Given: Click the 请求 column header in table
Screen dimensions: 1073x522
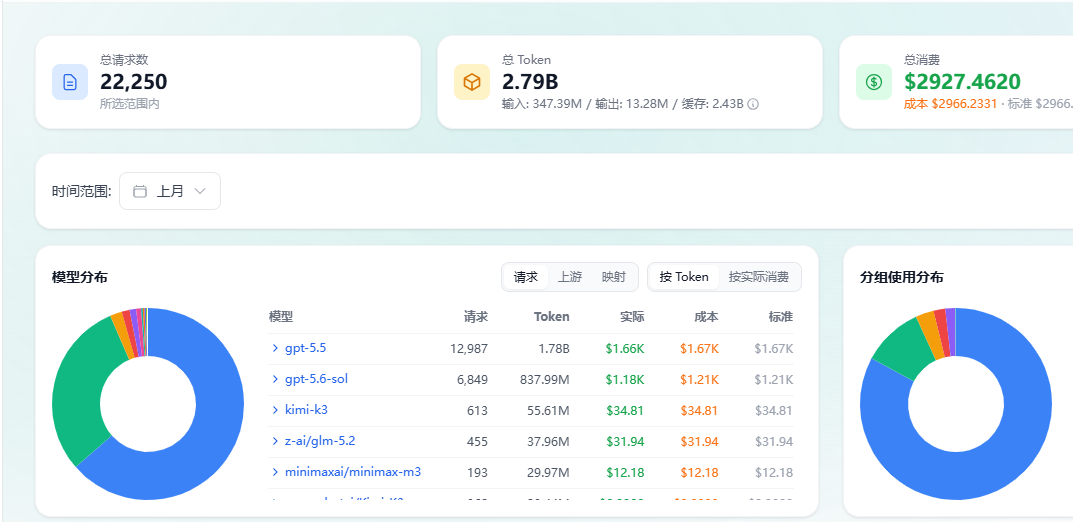Looking at the screenshot, I should [x=476, y=317].
